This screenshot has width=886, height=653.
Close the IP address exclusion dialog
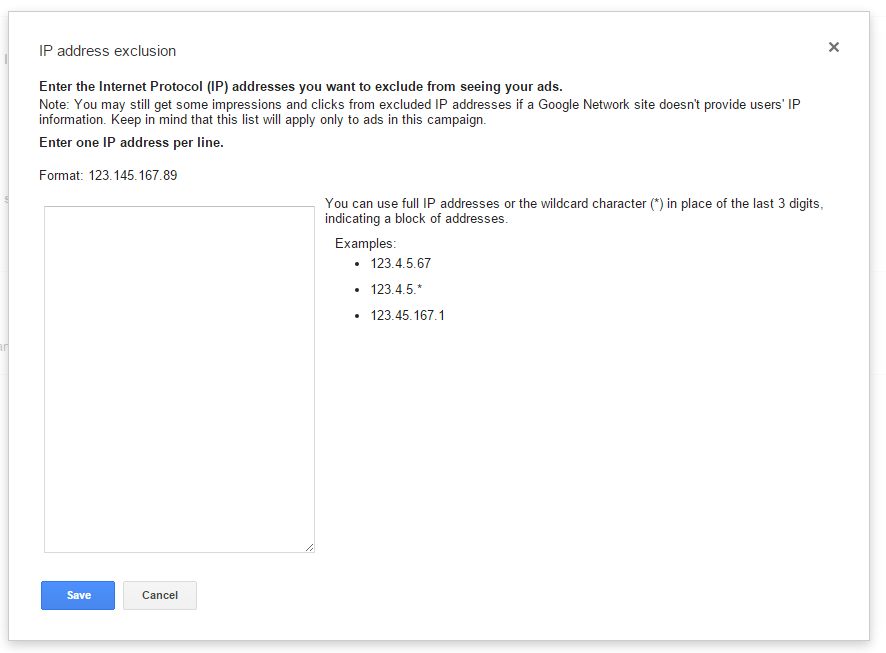point(833,47)
